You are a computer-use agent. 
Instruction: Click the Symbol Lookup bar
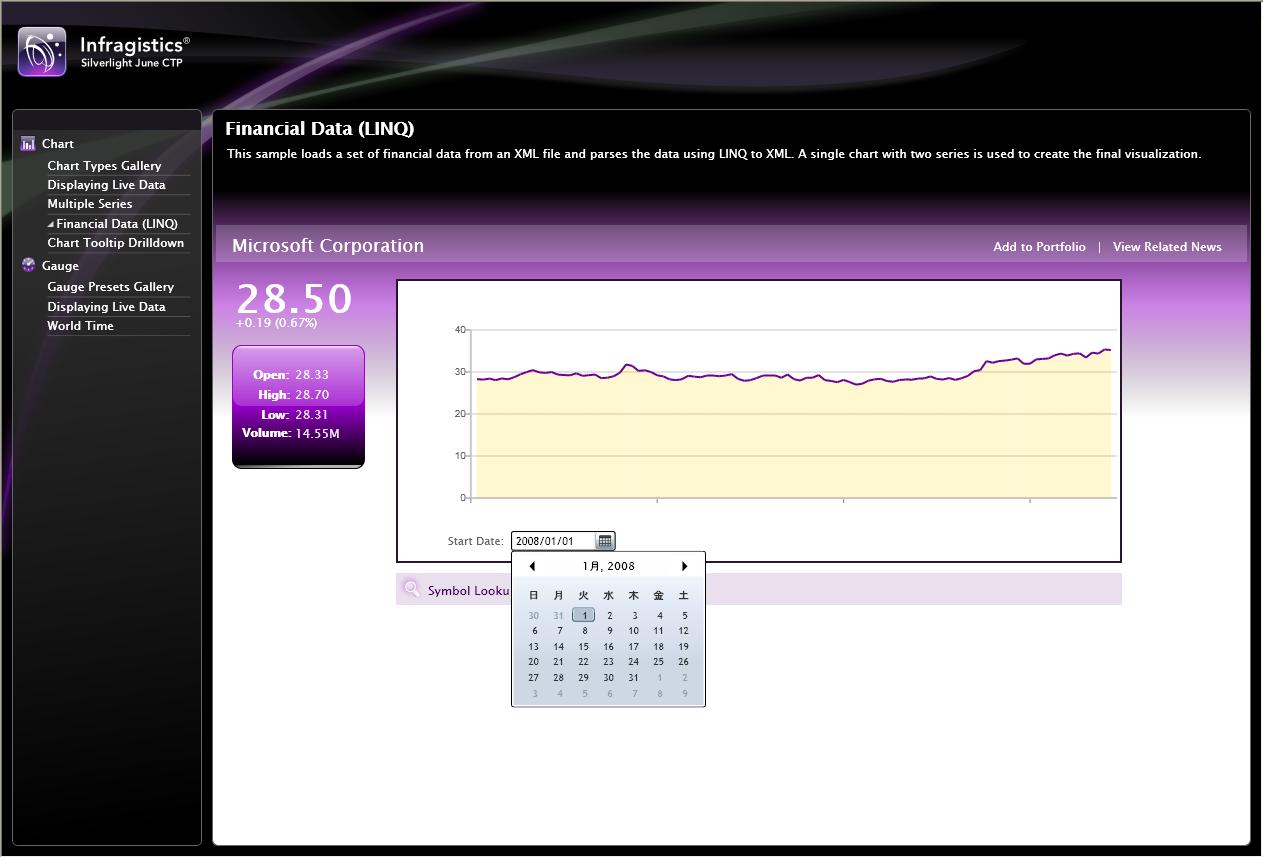[x=759, y=589]
